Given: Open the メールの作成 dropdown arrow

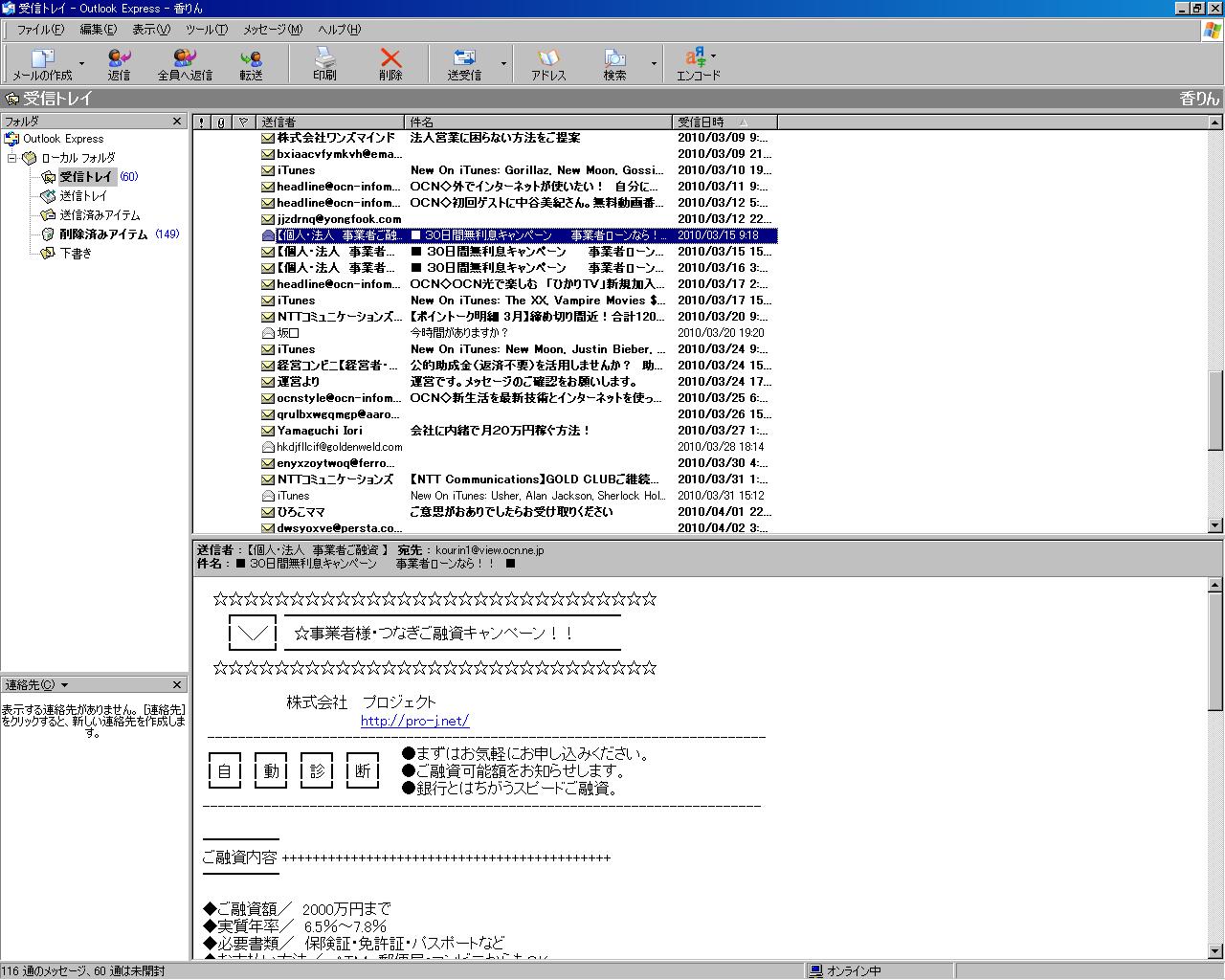Looking at the screenshot, I should (81, 64).
